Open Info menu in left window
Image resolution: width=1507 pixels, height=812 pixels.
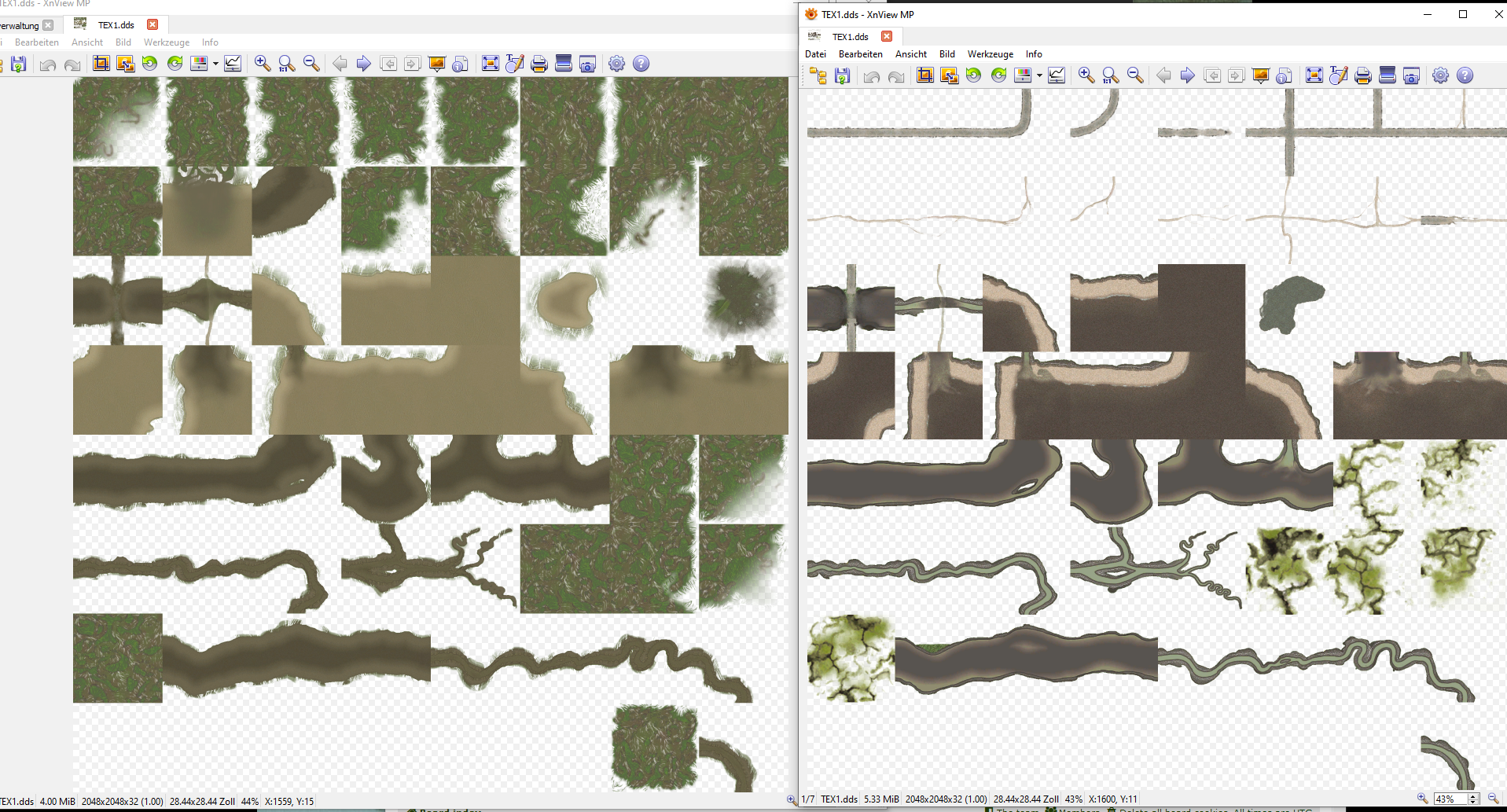click(210, 42)
